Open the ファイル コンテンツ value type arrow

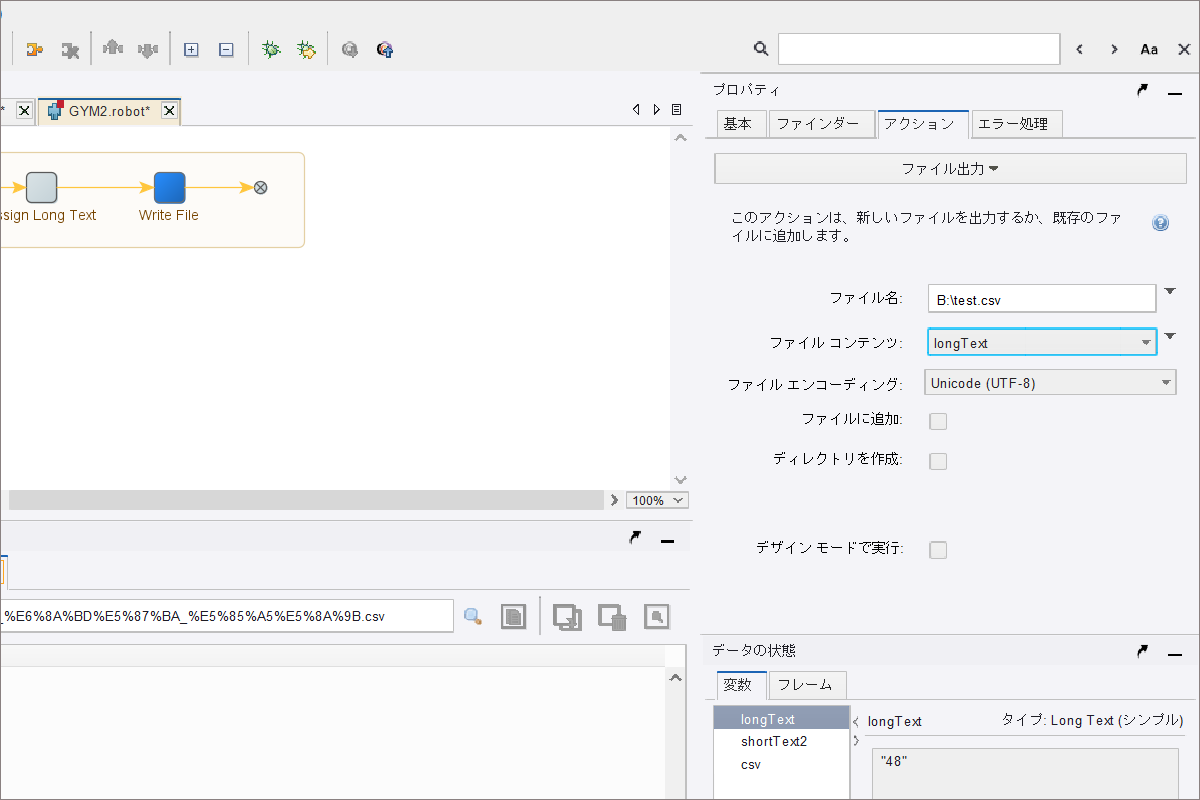coord(1171,336)
